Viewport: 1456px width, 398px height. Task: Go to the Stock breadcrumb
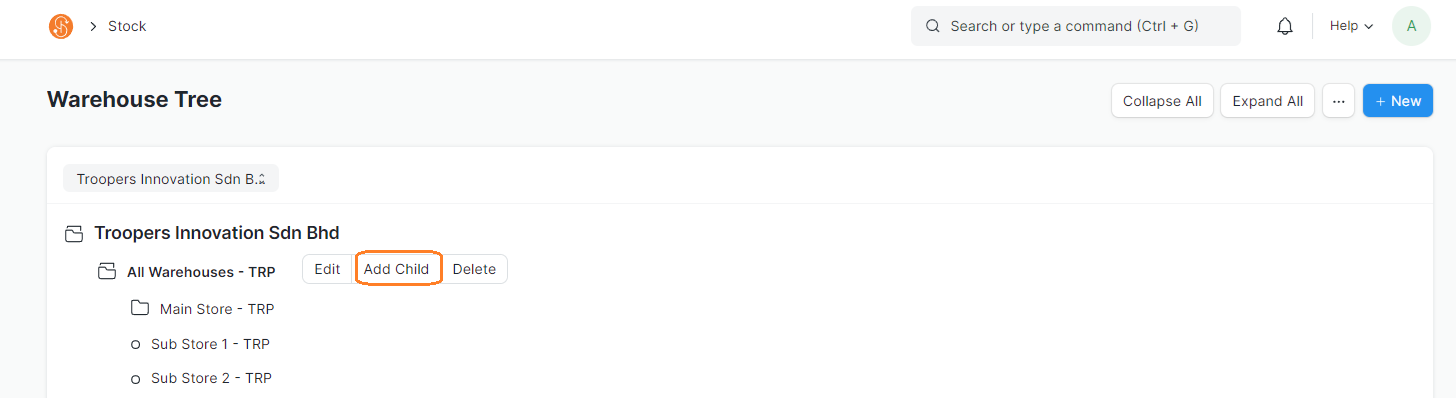point(127,26)
